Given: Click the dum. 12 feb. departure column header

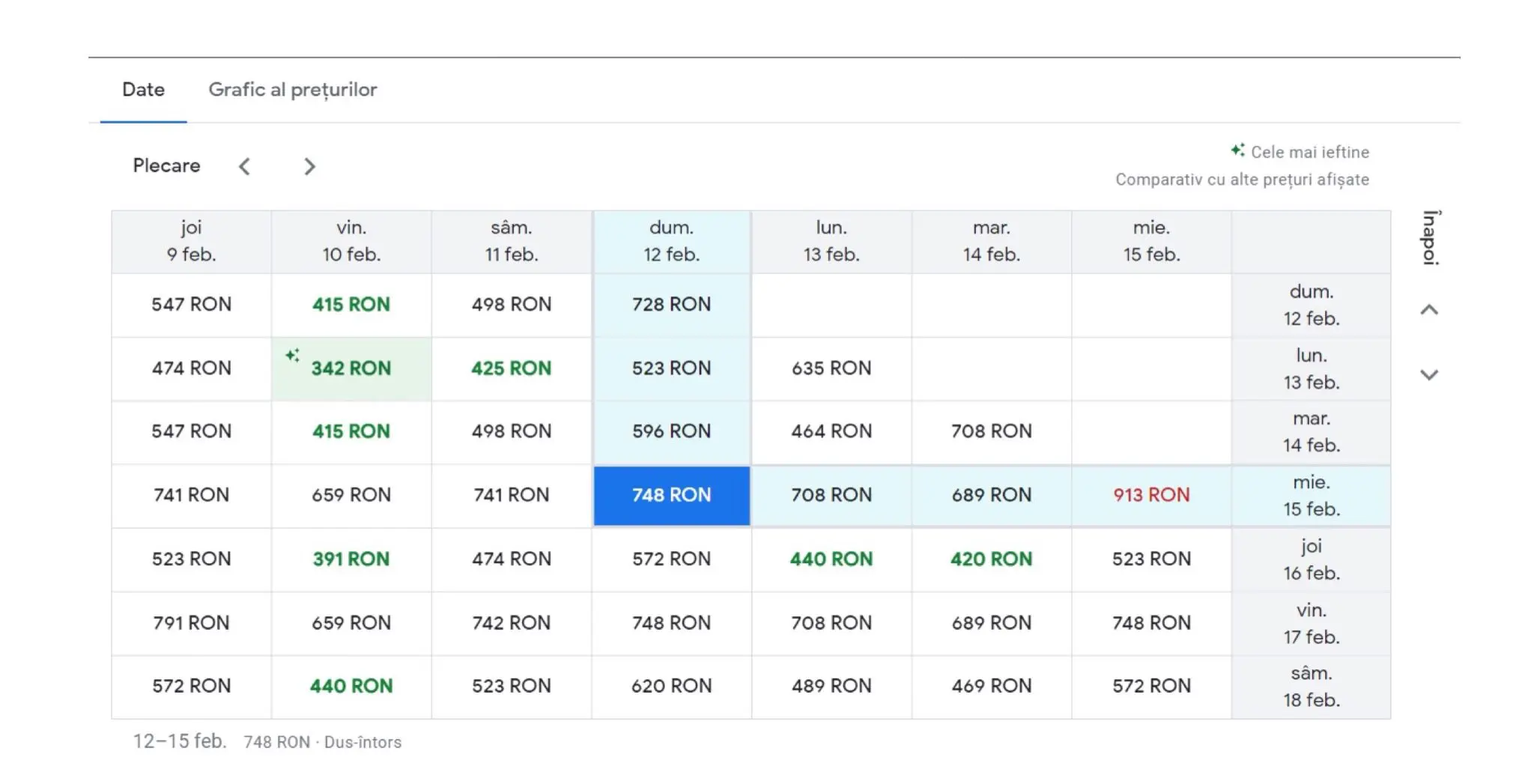Looking at the screenshot, I should tap(671, 241).
